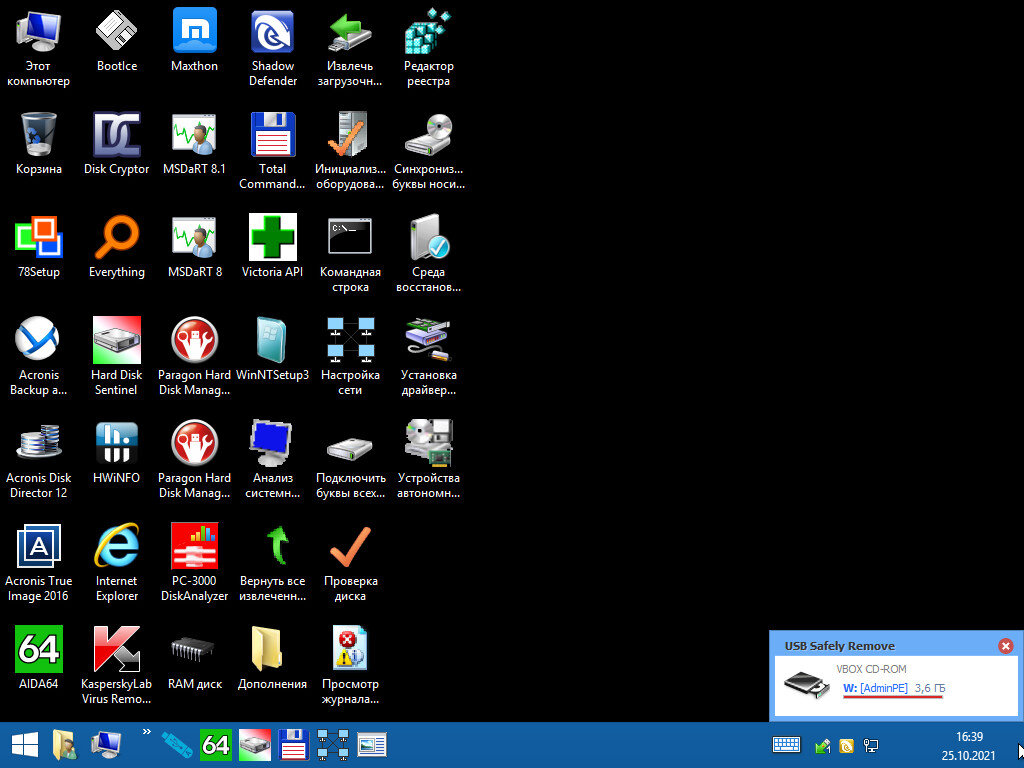The width and height of the screenshot is (1024, 768).
Task: Select the Просмотр журнала... desktop icon
Action: [x=350, y=665]
